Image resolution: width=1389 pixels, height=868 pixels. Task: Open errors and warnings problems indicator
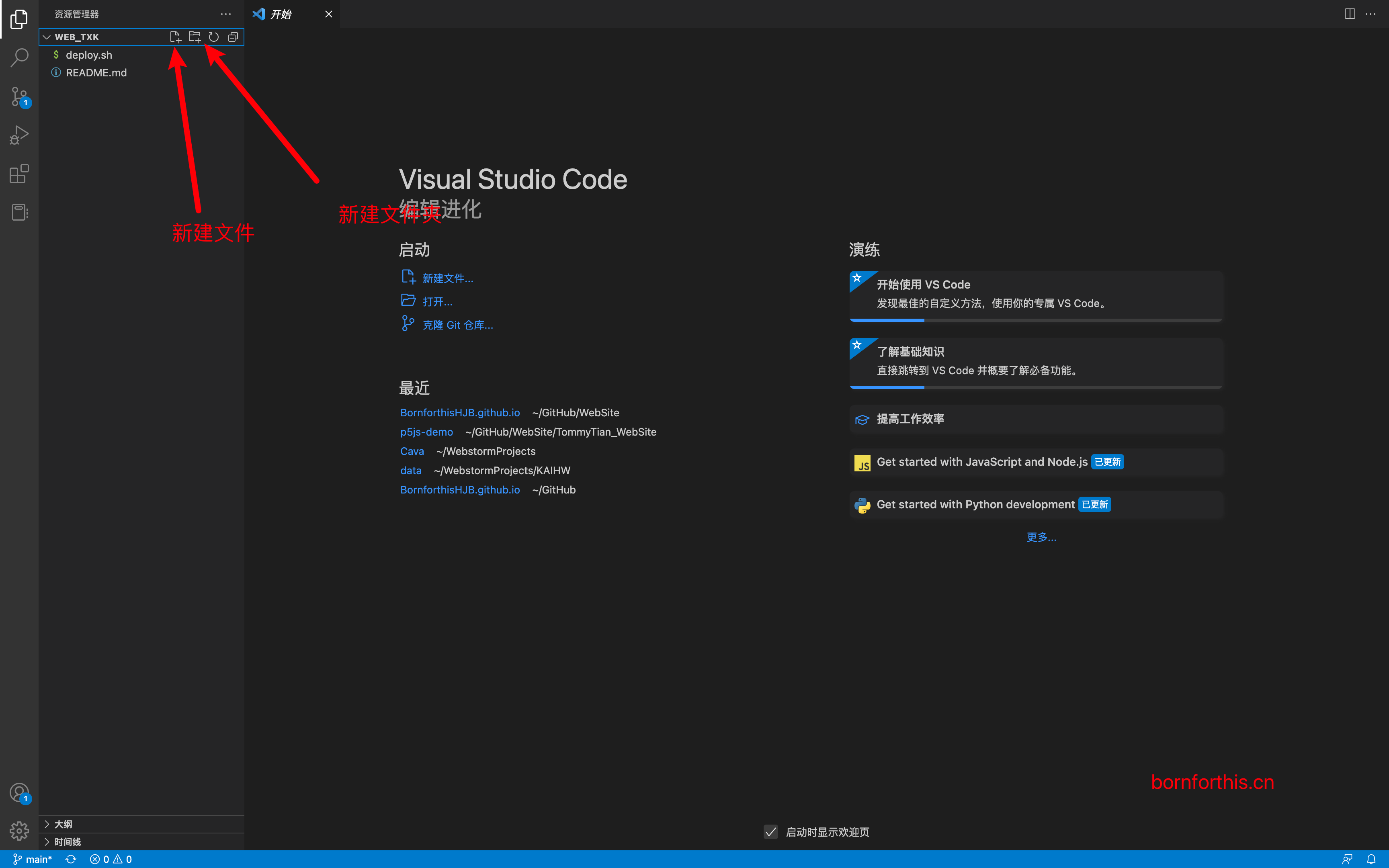(x=111, y=860)
